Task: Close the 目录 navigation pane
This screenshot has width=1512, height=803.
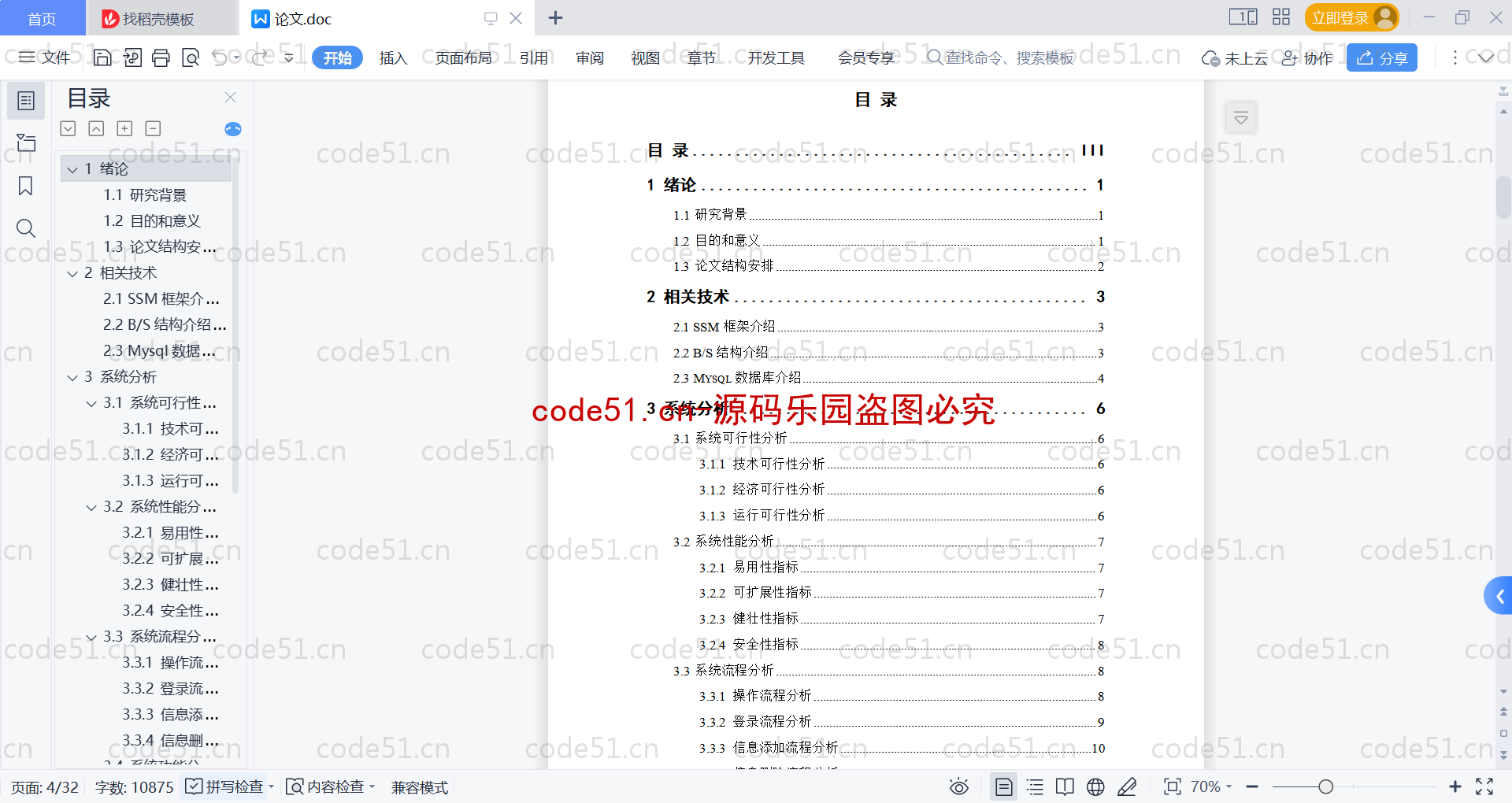Action: (230, 97)
